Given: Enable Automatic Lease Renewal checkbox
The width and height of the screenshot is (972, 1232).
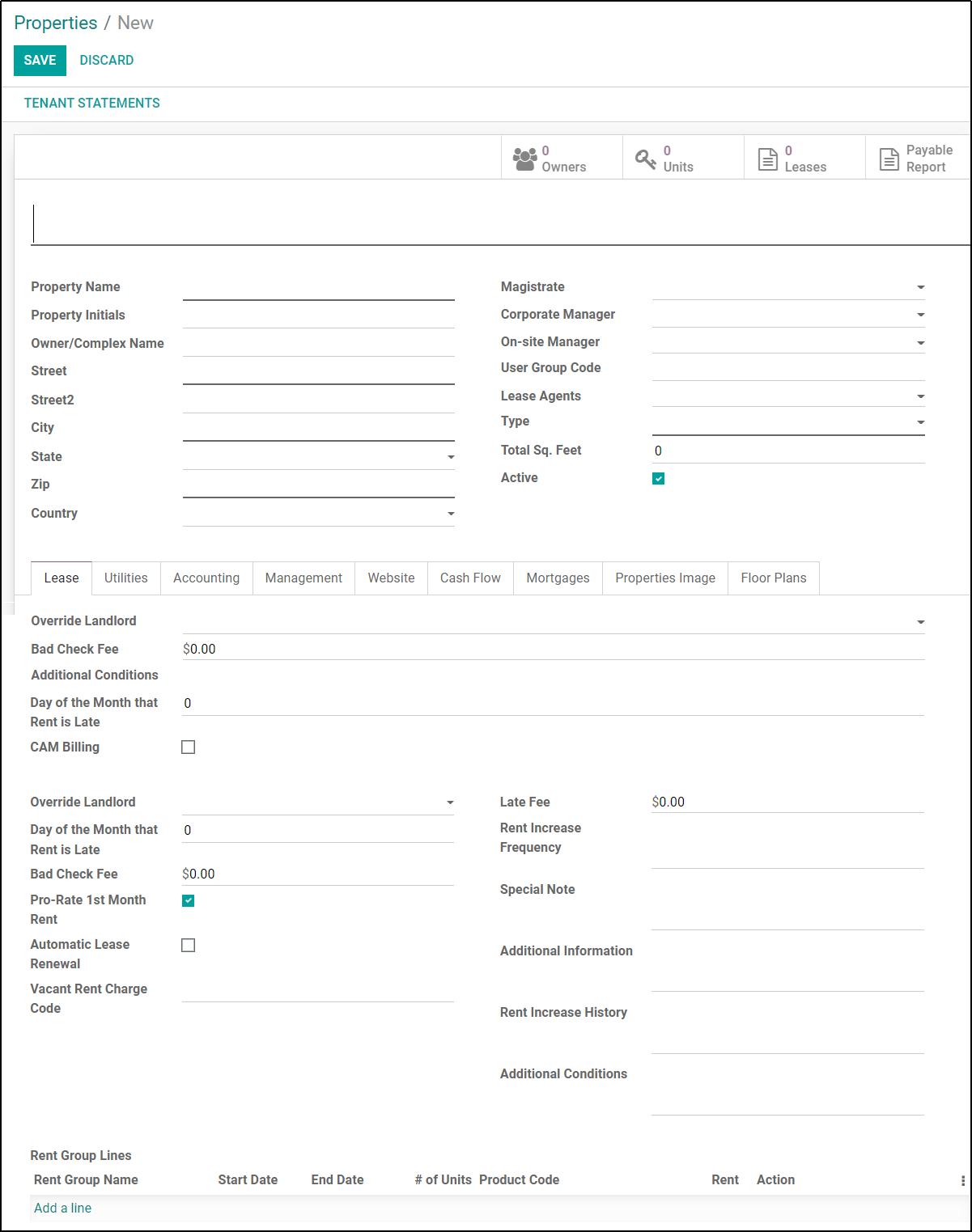Looking at the screenshot, I should 189,945.
